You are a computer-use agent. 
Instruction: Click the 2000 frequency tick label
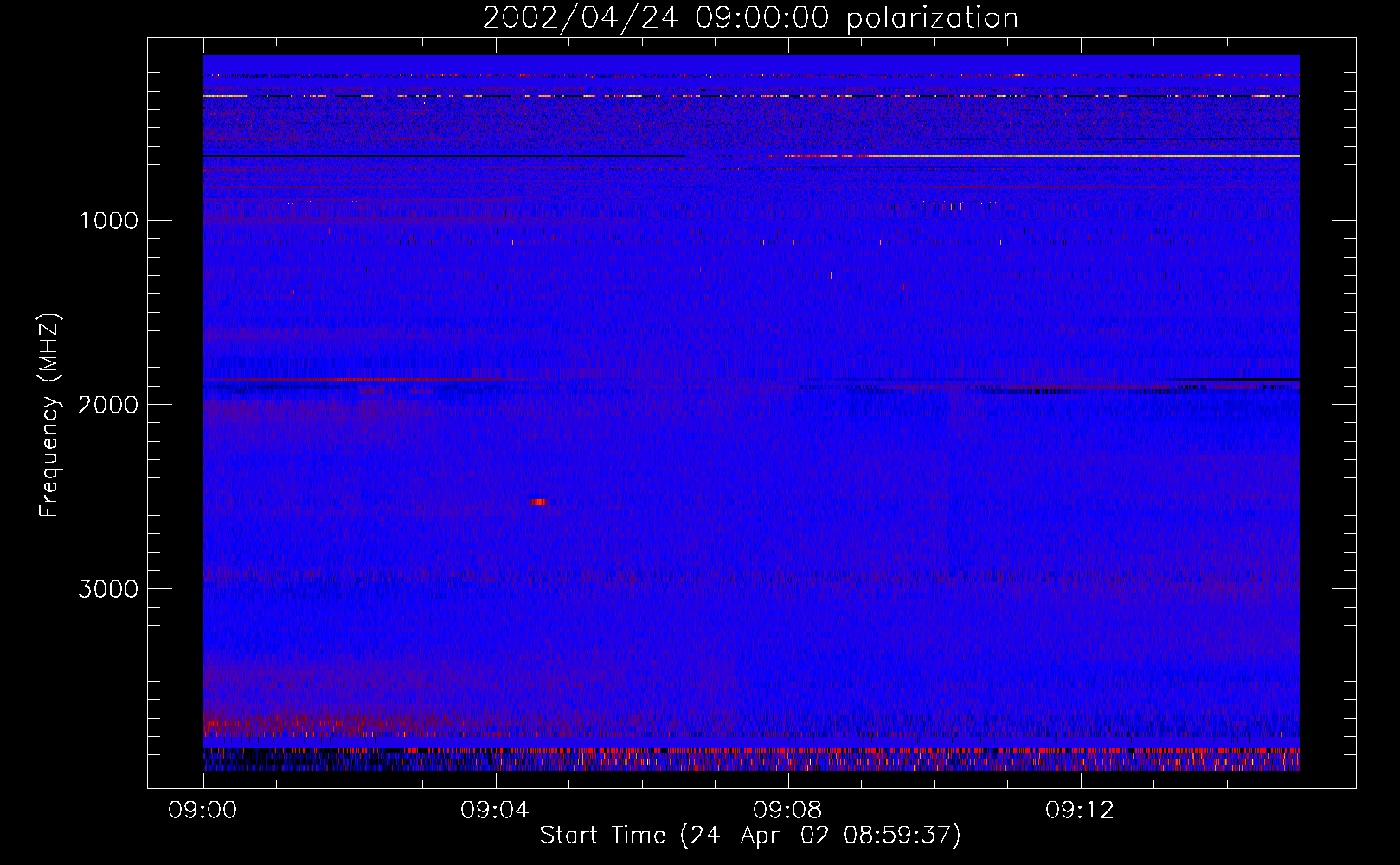tap(109, 405)
